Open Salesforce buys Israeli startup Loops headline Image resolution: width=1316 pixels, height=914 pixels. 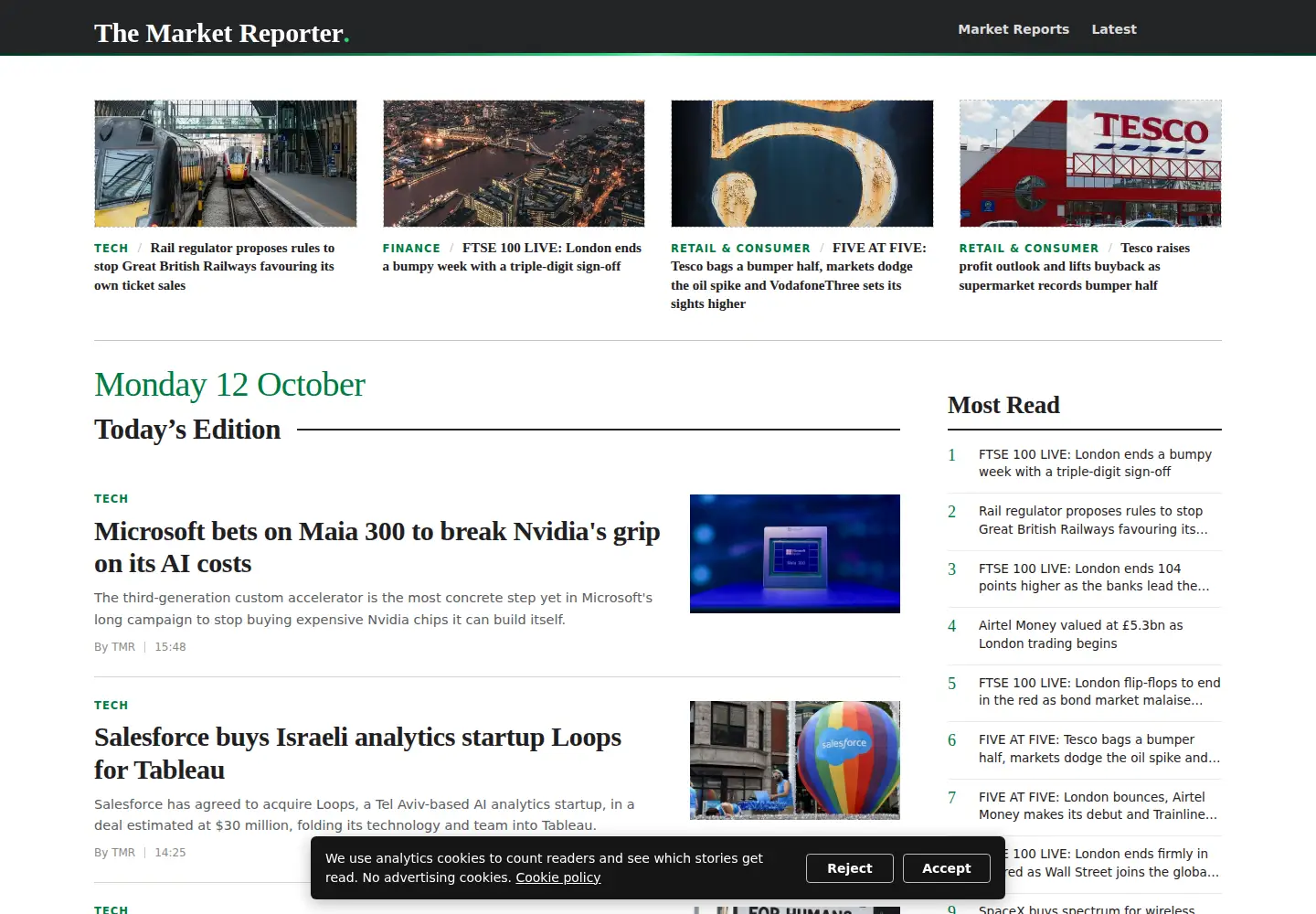click(x=357, y=753)
